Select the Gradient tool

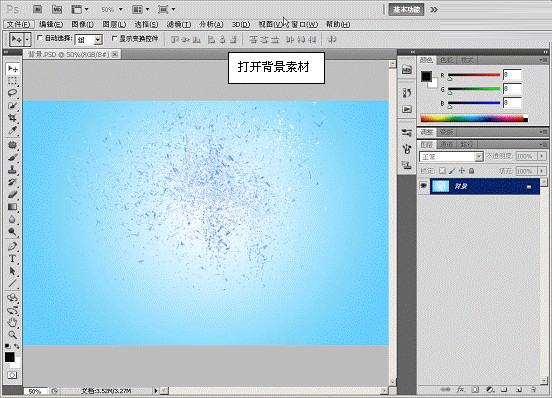point(12,207)
